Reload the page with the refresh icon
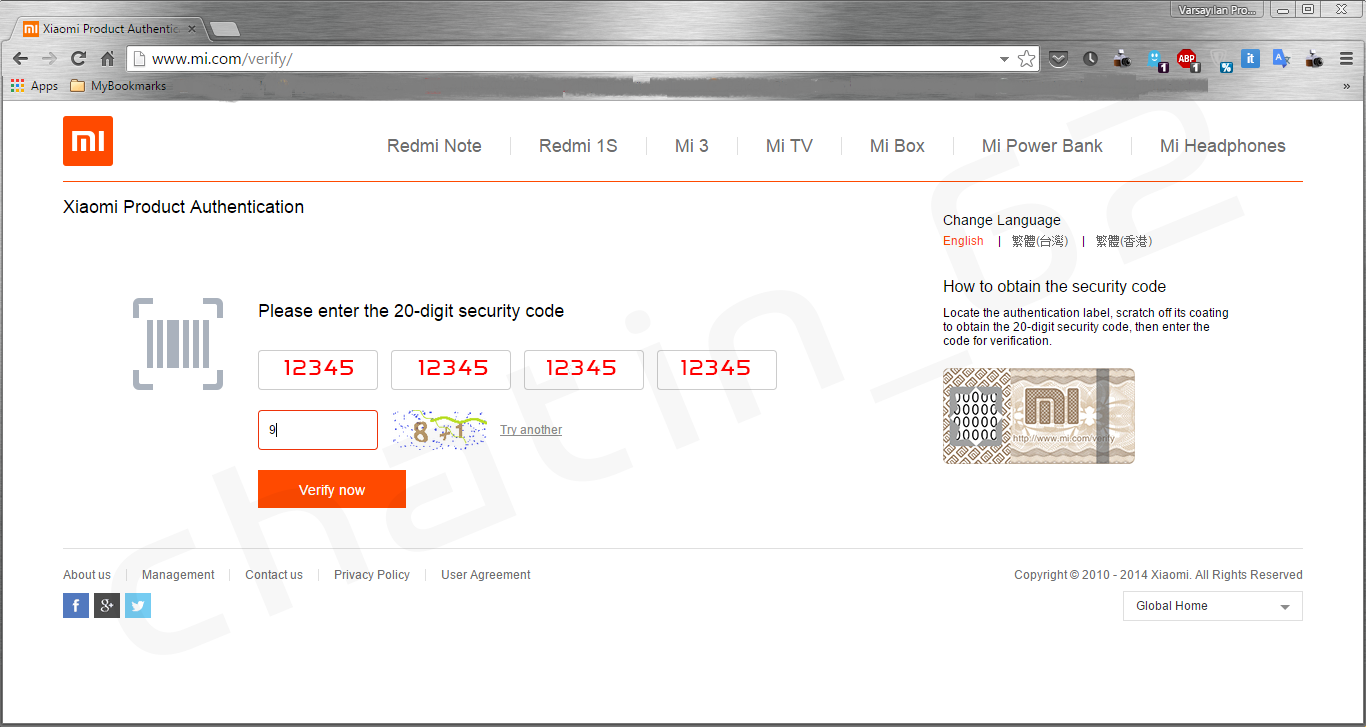1366x727 pixels. click(78, 59)
